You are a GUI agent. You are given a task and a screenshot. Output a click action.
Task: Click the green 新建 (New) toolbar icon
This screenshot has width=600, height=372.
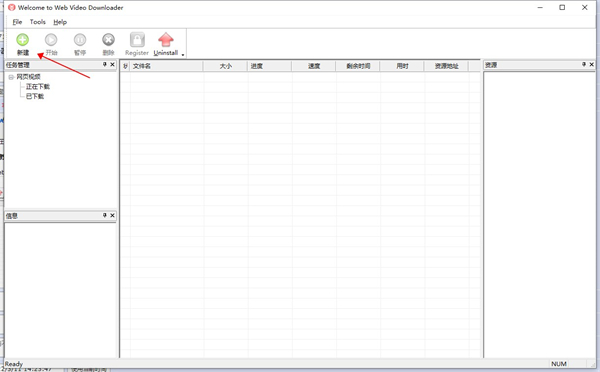click(x=23, y=40)
